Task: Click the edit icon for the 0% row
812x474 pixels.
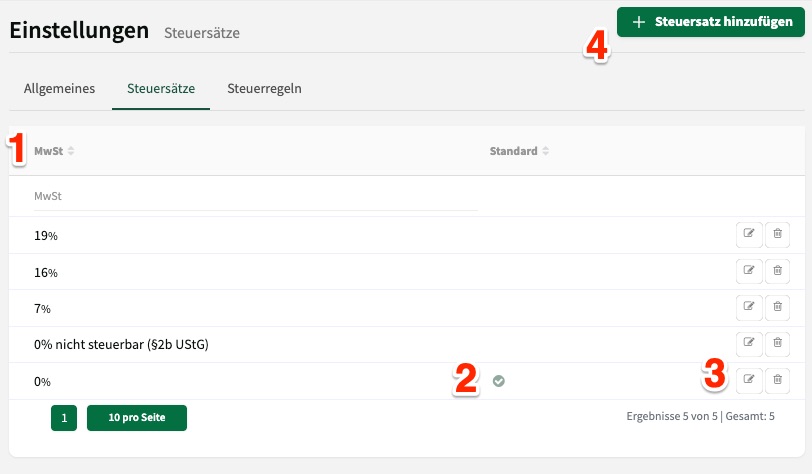Action: 749,380
